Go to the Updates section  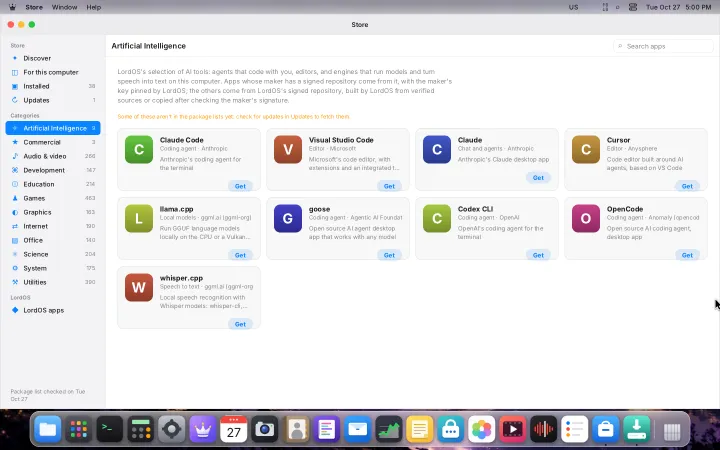[53, 100]
